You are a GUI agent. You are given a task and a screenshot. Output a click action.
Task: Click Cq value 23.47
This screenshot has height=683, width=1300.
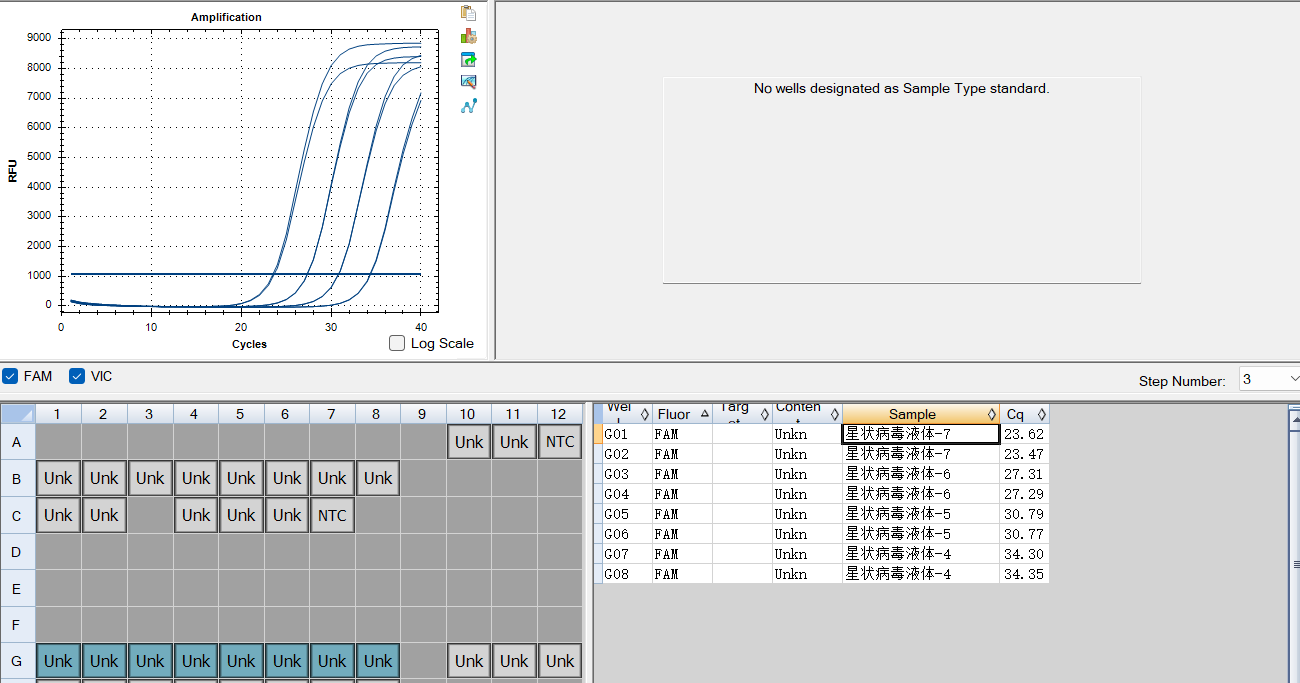[x=1024, y=454]
